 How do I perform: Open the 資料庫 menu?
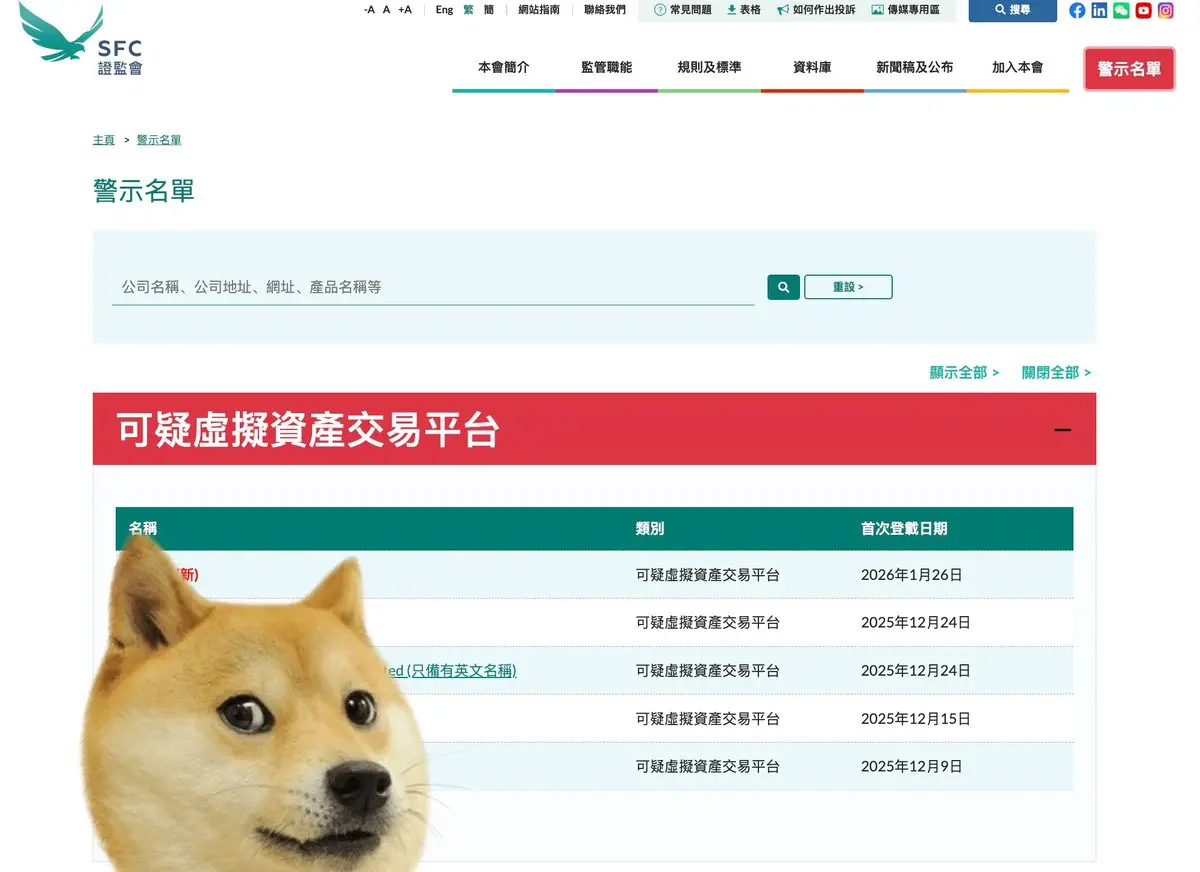(x=812, y=68)
